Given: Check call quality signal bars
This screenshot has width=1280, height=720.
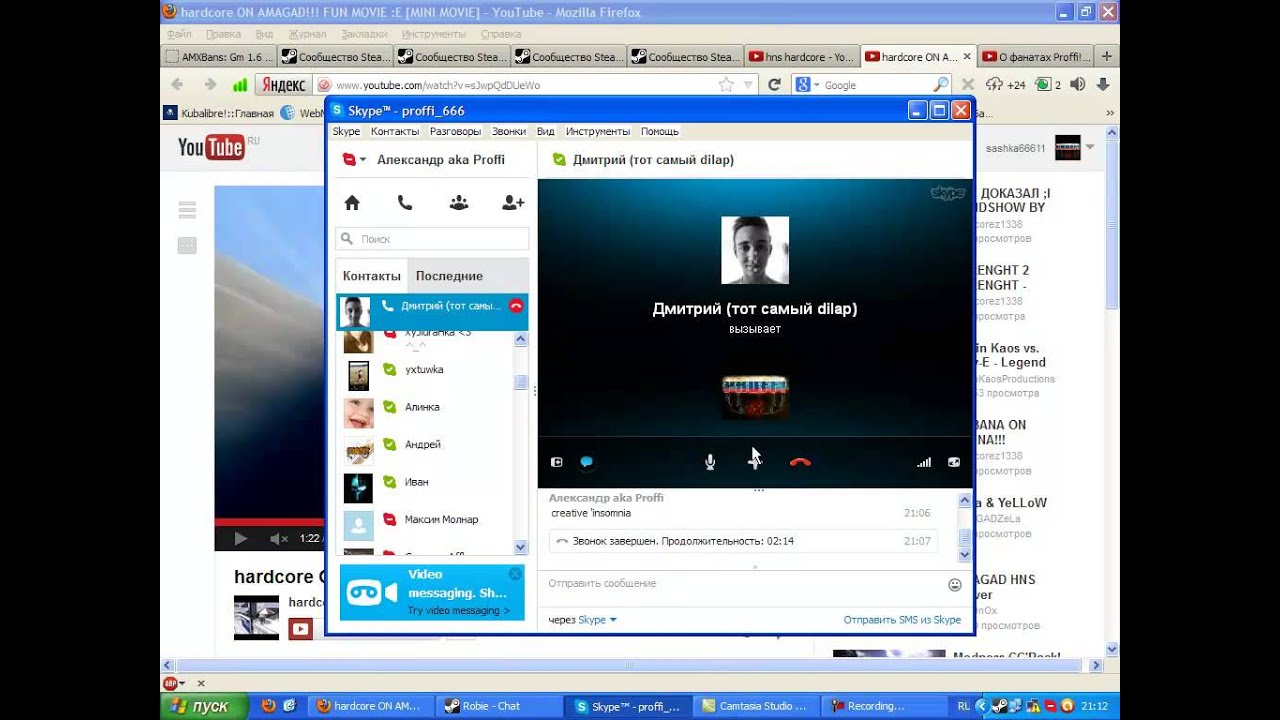Looking at the screenshot, I should [924, 462].
